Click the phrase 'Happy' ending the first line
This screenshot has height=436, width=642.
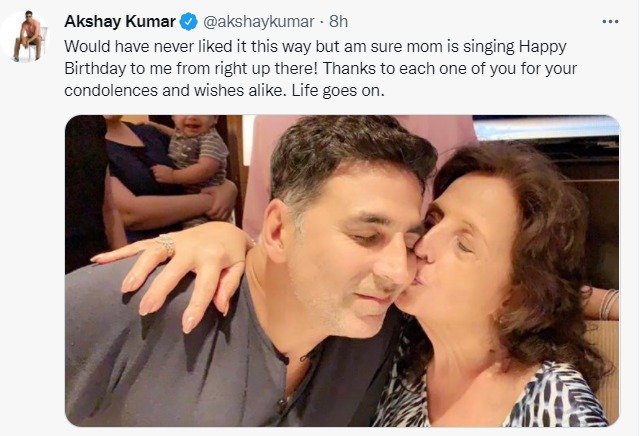(x=572, y=46)
